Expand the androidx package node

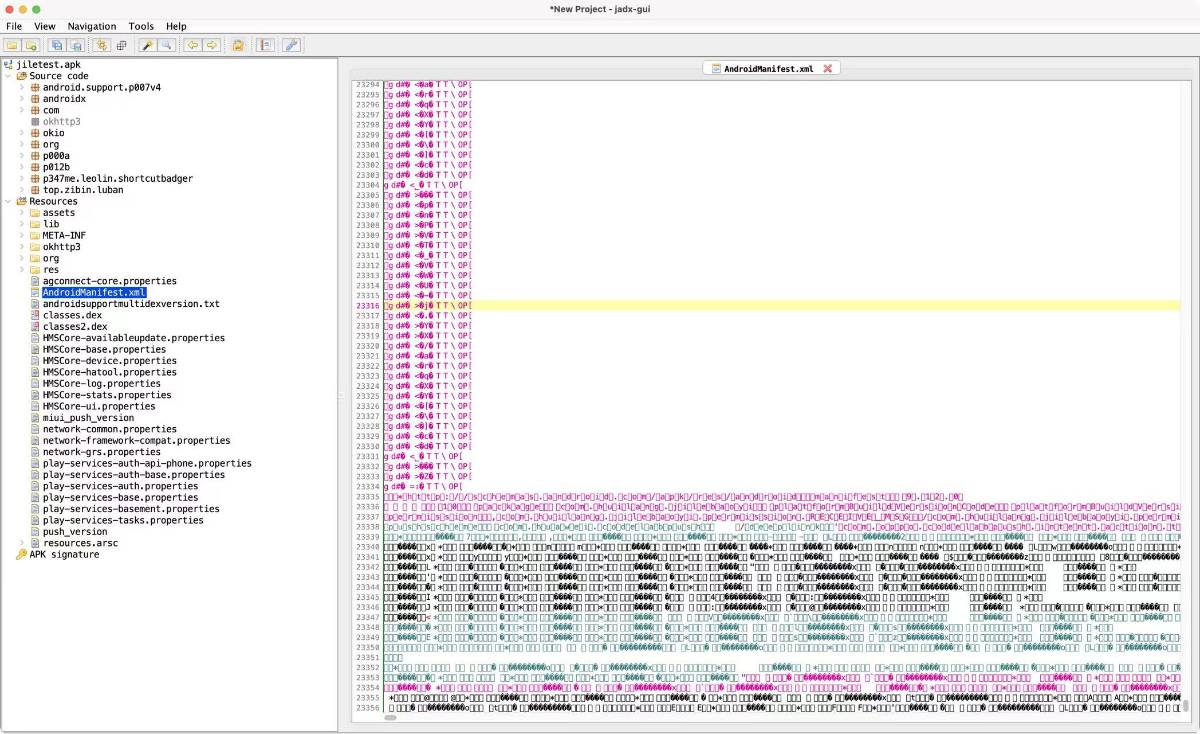pyautogui.click(x=22, y=99)
